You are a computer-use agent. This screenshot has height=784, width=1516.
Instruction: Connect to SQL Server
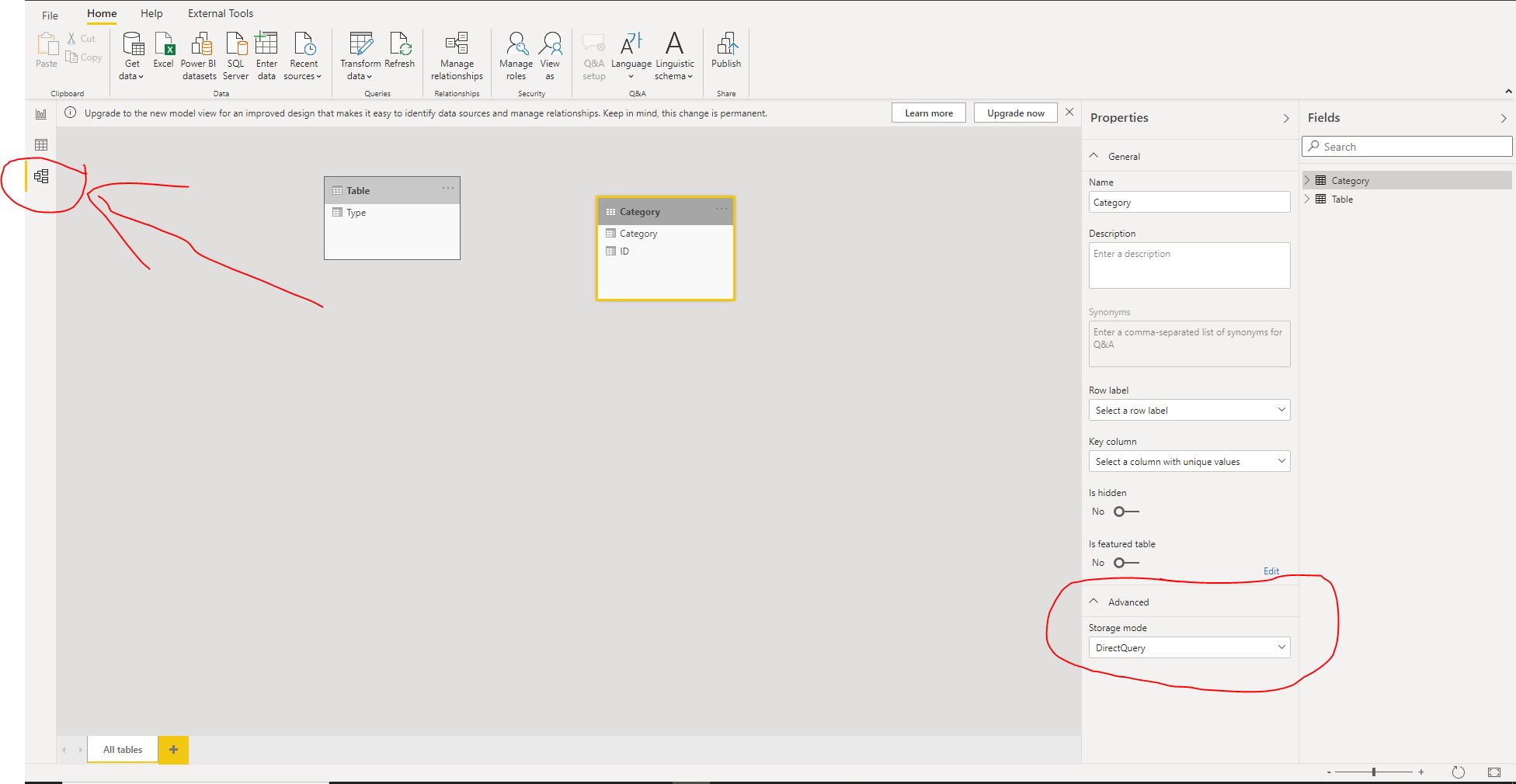(x=235, y=56)
